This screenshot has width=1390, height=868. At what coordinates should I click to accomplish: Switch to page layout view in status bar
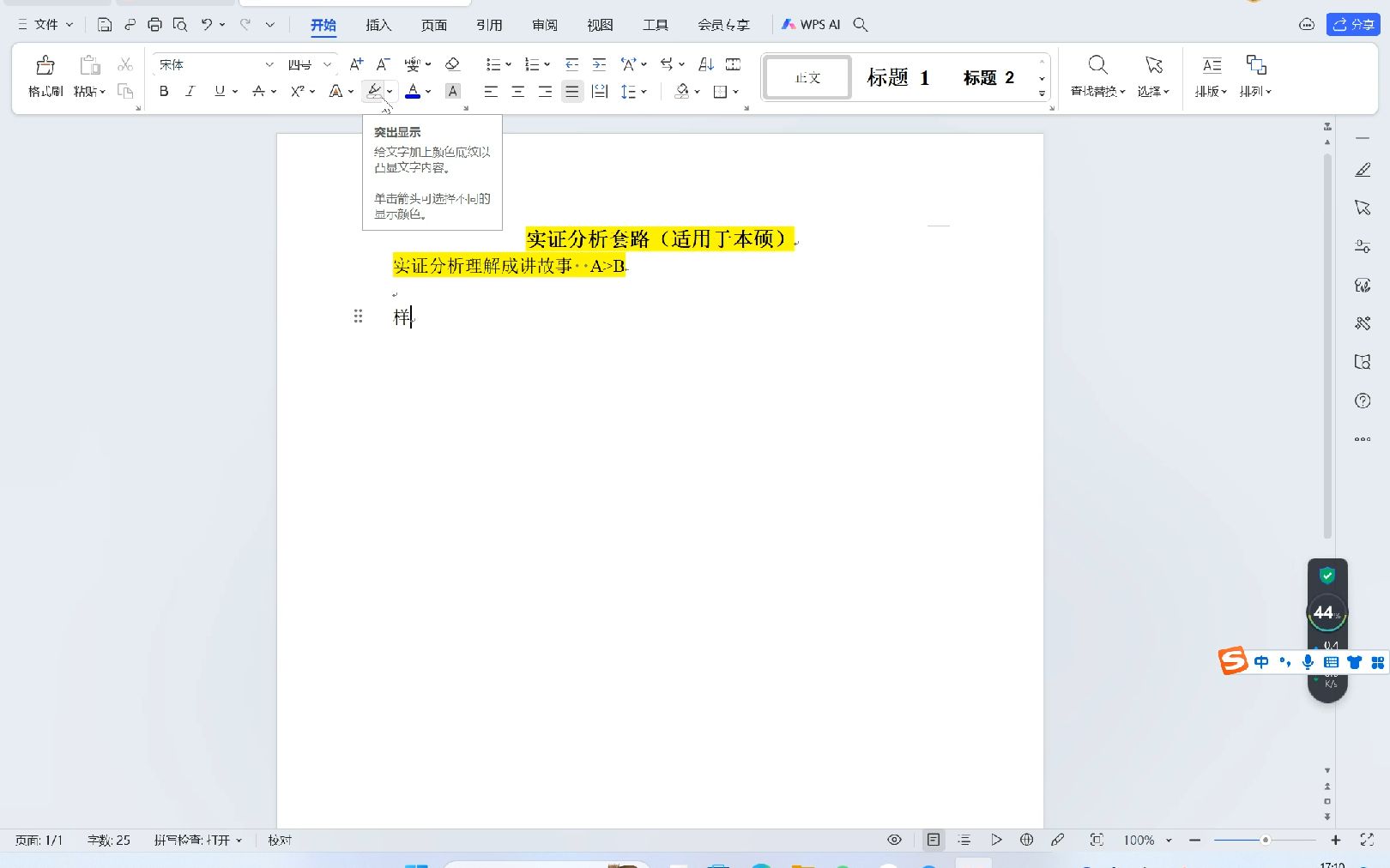coord(934,840)
